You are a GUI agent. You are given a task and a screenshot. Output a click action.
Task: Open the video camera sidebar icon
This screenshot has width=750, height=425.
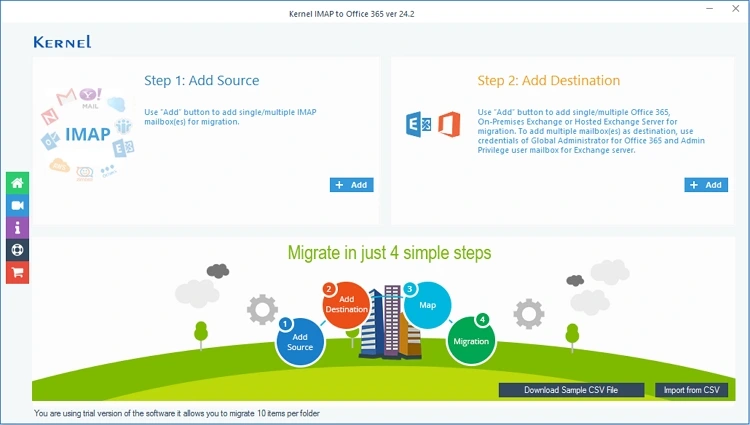point(18,206)
